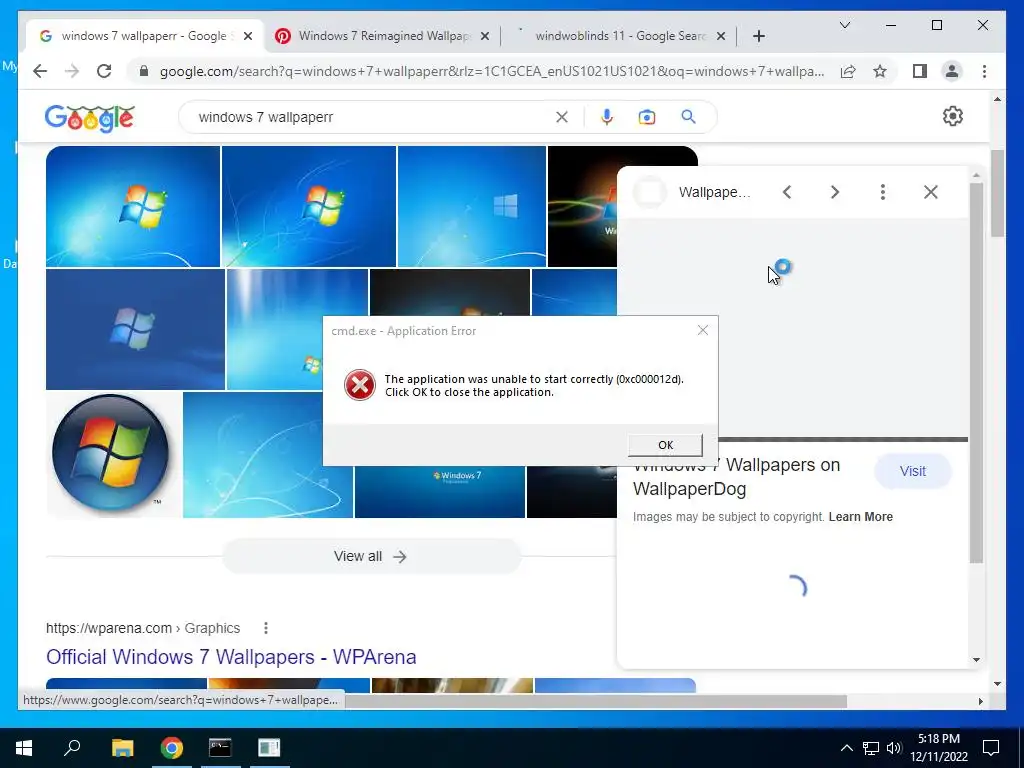Viewport: 1024px width, 768px height.
Task: Go back to the previous page in Chrome
Action: click(x=40, y=71)
